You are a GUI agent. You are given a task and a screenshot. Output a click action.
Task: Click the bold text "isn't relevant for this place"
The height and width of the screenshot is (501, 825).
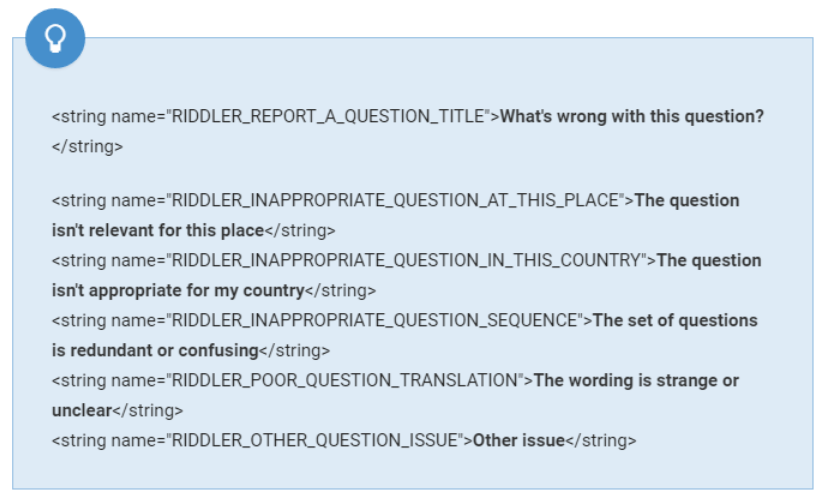click(x=157, y=230)
